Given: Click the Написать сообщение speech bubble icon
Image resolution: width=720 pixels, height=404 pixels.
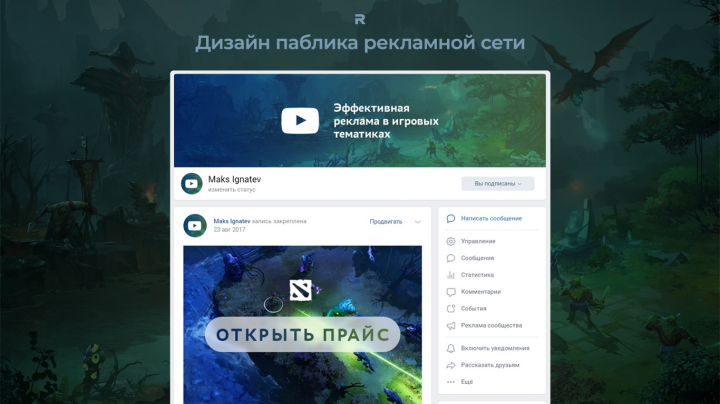Looking at the screenshot, I should click(451, 219).
